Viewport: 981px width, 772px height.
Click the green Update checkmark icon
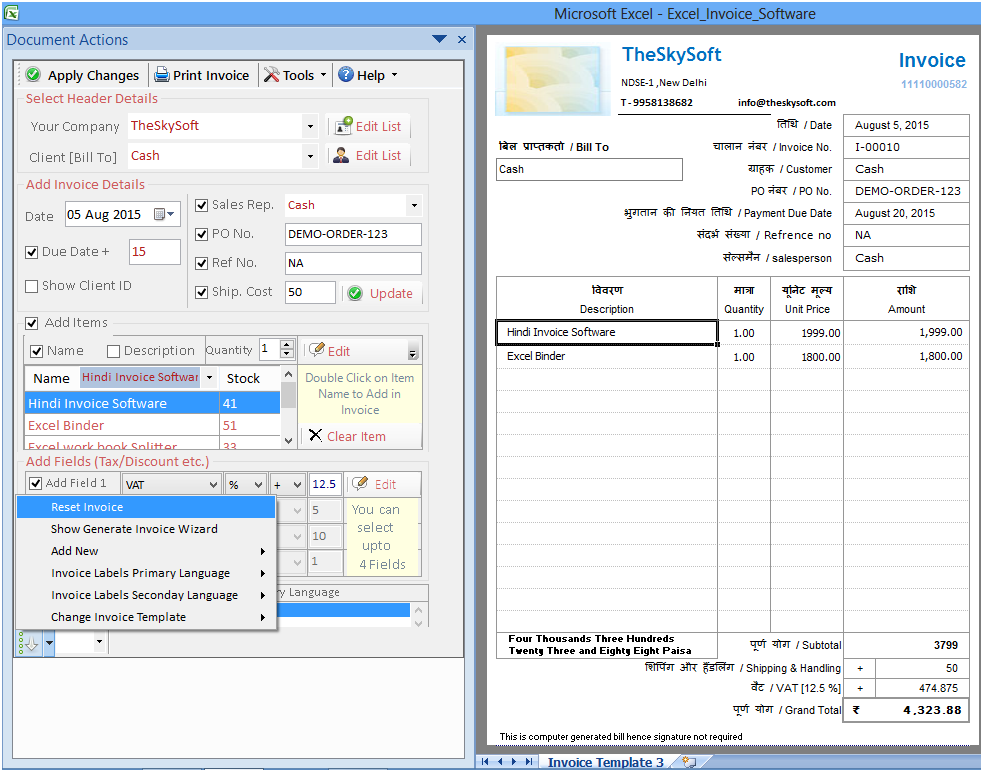(355, 293)
